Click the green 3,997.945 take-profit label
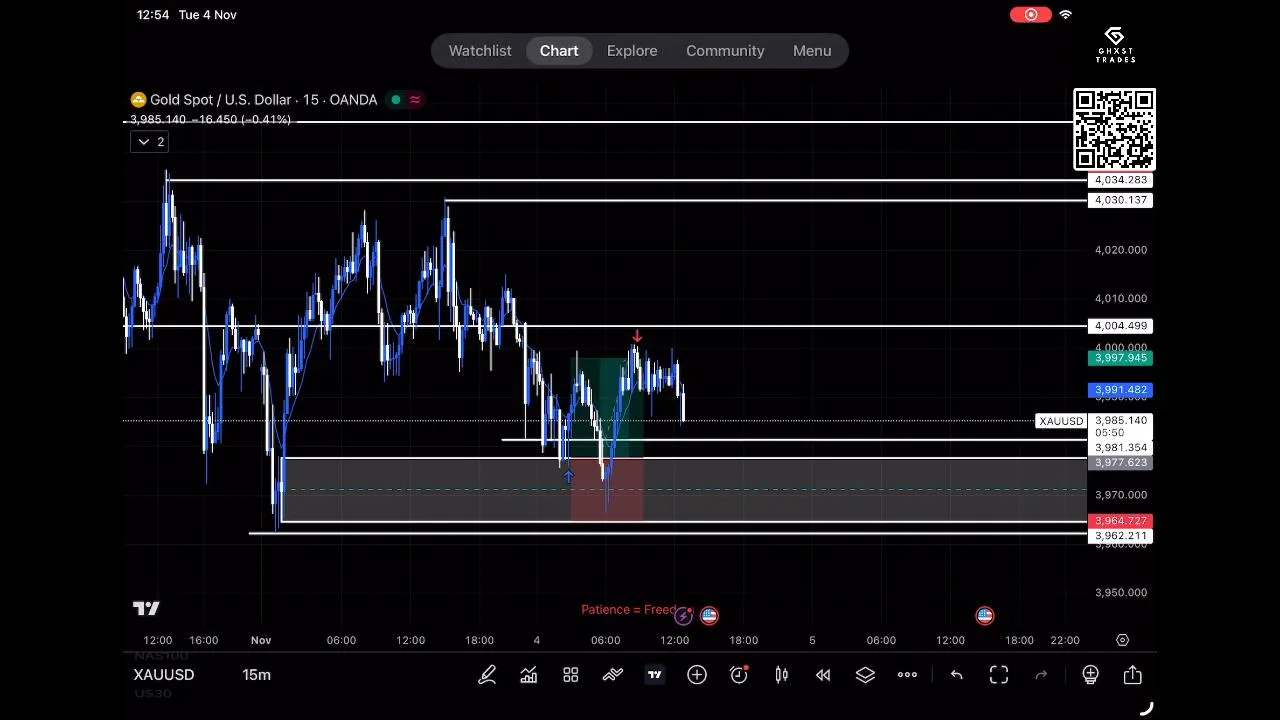Screen dimensions: 1280x720 [x=1120, y=358]
